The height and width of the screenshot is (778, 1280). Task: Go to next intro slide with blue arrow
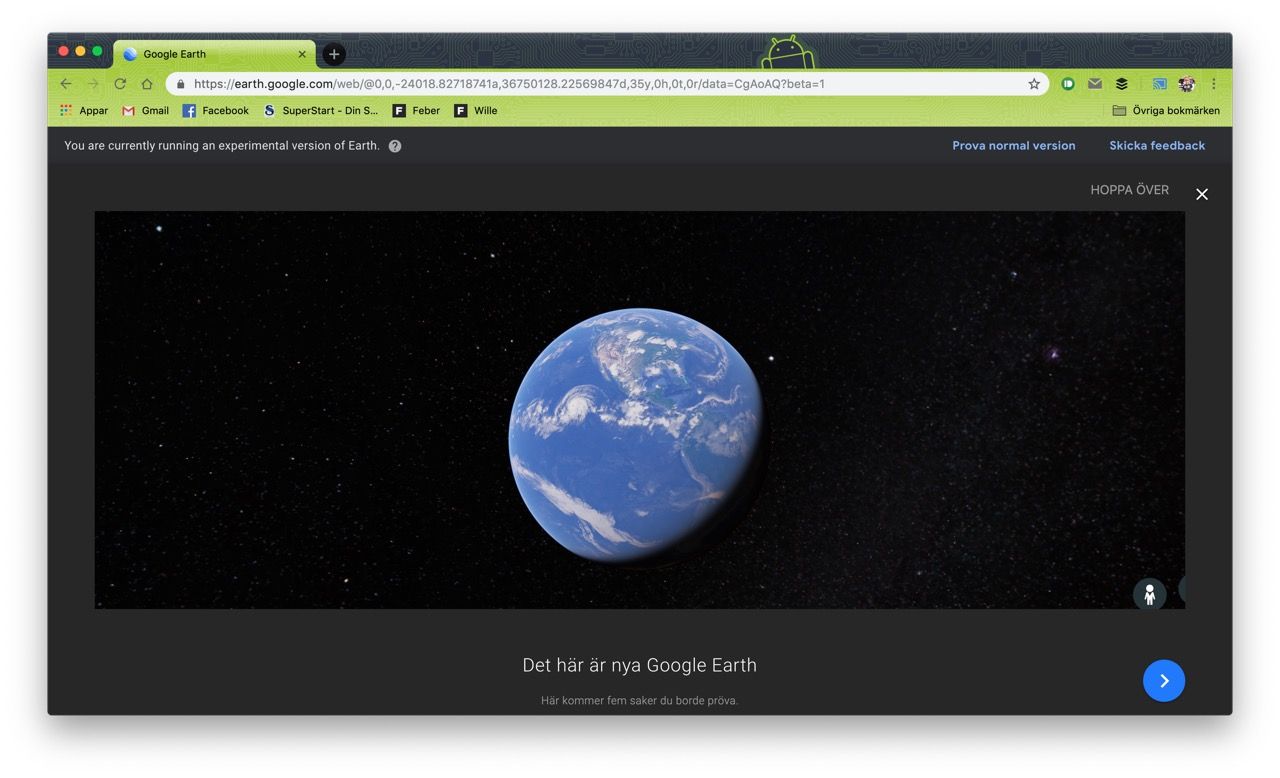(x=1164, y=681)
